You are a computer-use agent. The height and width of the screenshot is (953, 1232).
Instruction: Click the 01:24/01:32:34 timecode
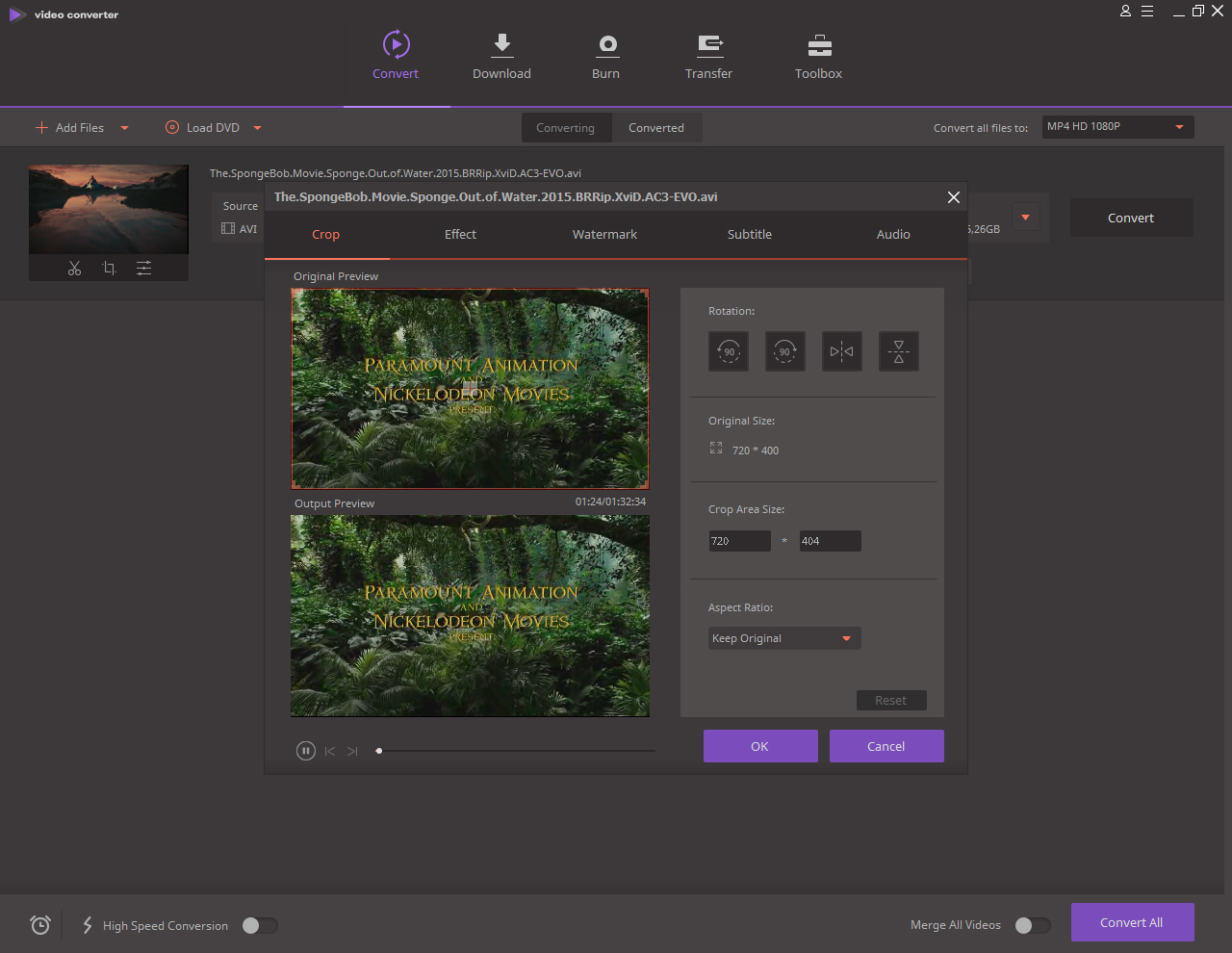[x=610, y=502]
